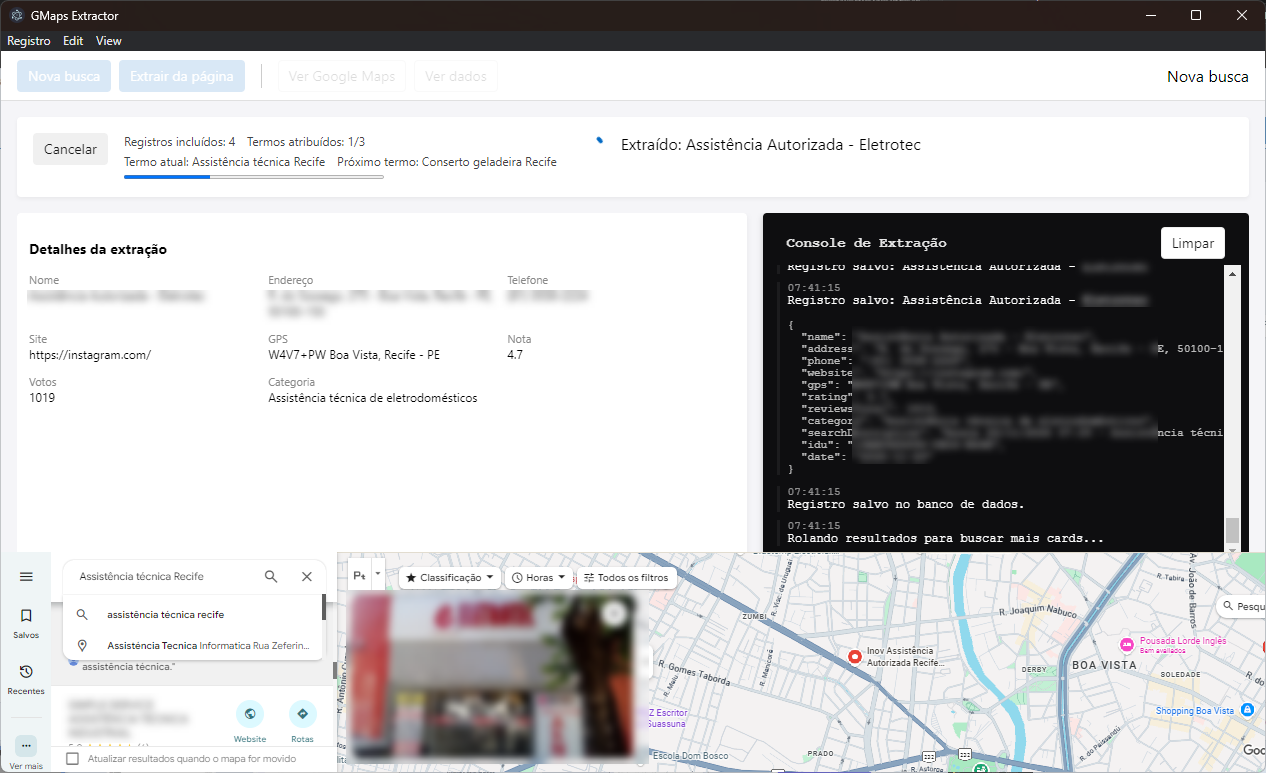
Task: Open the Google Maps hamburger menu
Action: [26, 577]
